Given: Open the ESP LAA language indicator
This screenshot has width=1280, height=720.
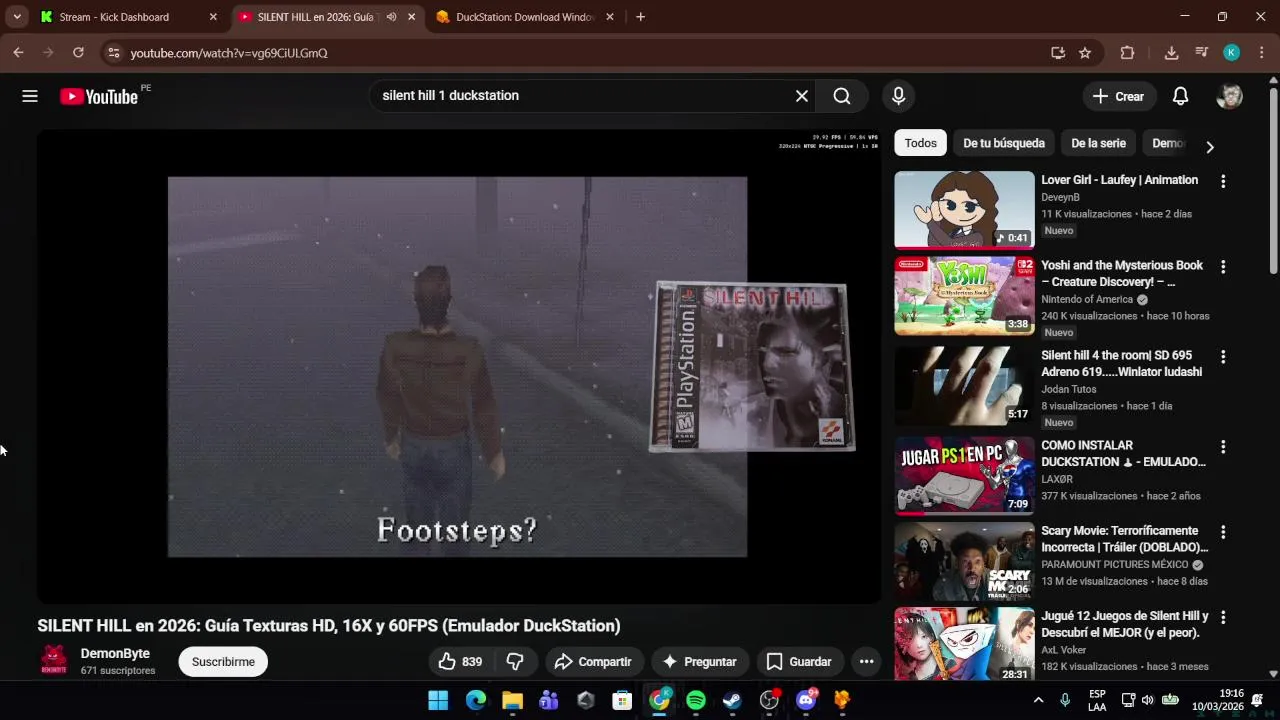Looking at the screenshot, I should 1097,700.
